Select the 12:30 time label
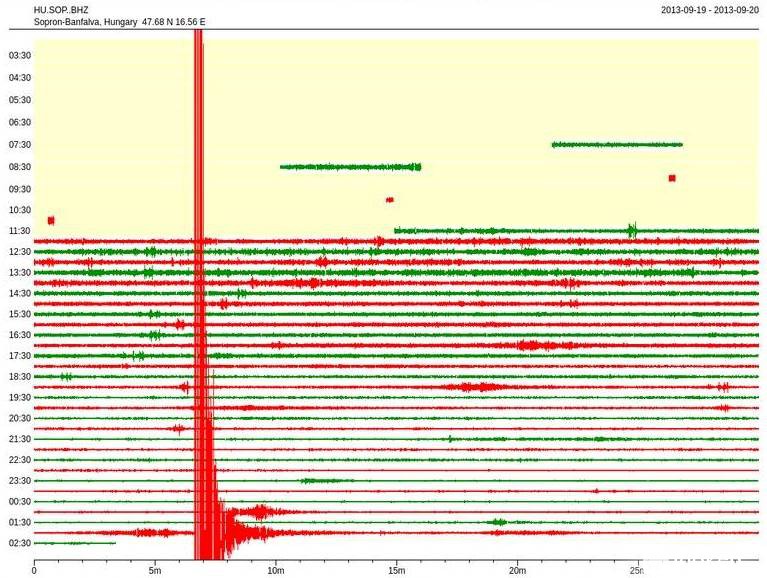 click(x=20, y=251)
